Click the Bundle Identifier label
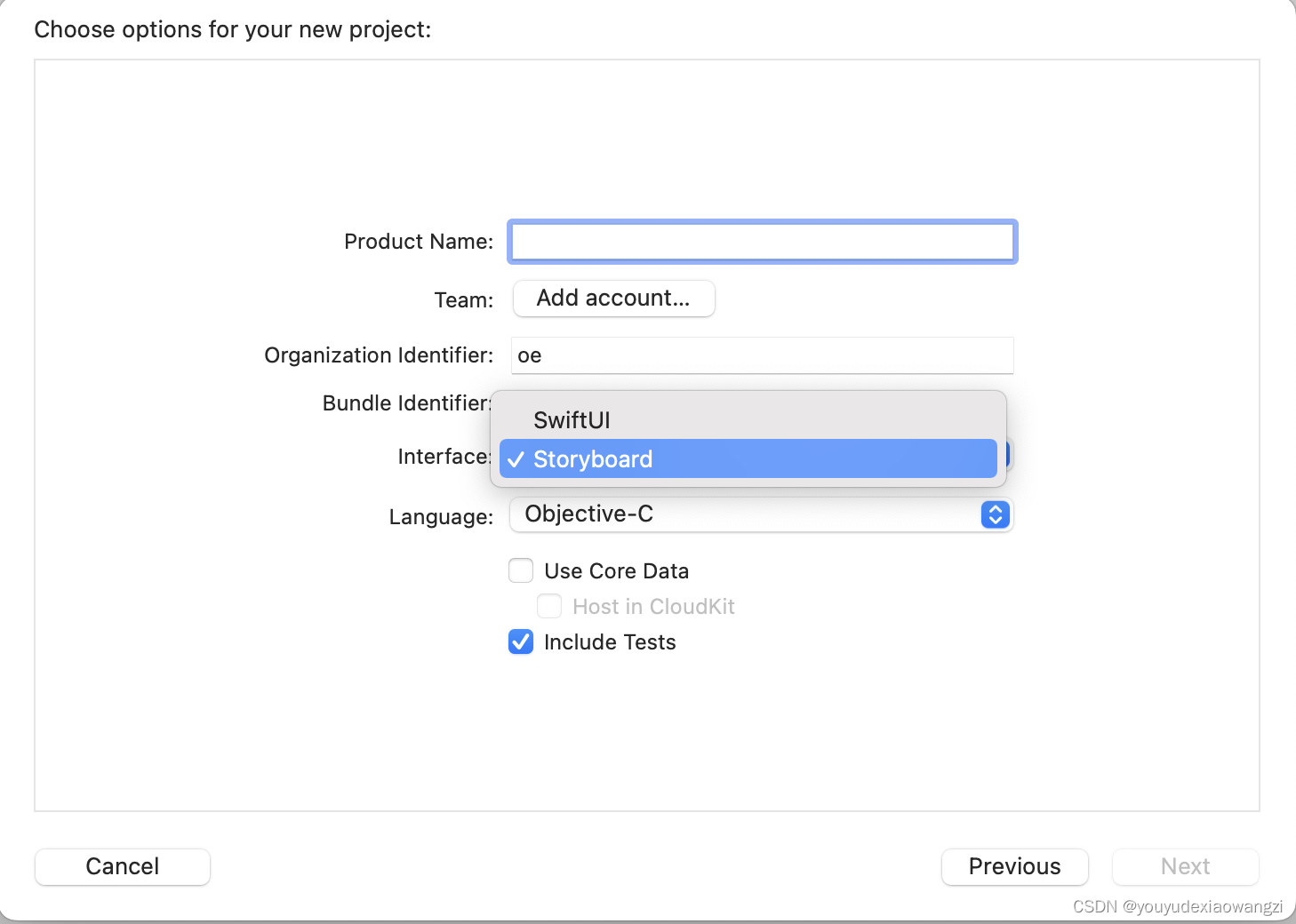The height and width of the screenshot is (924, 1296). tap(405, 403)
